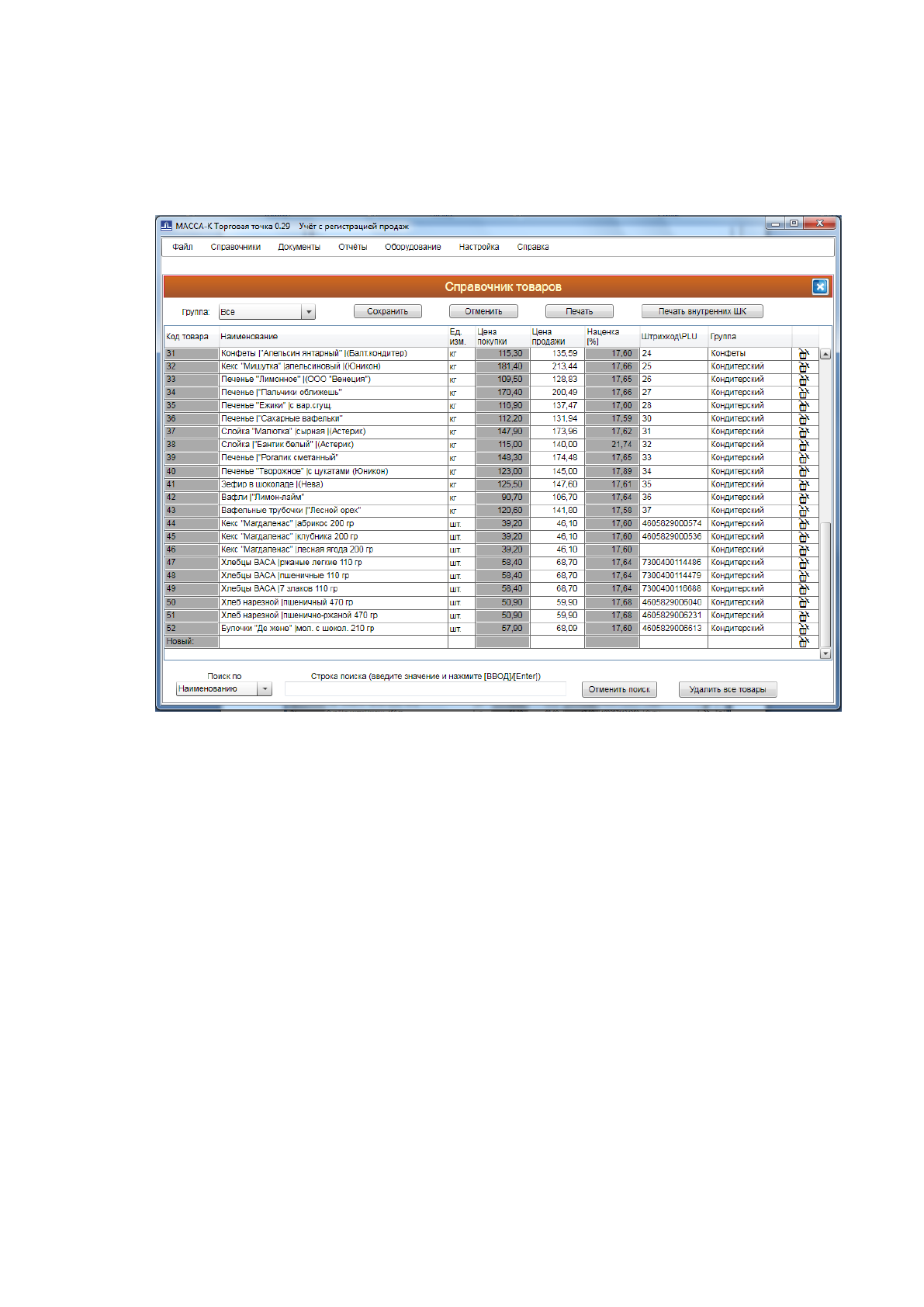Open the Справочники menu
Viewport: 924px width, 1307px height.
(x=235, y=247)
